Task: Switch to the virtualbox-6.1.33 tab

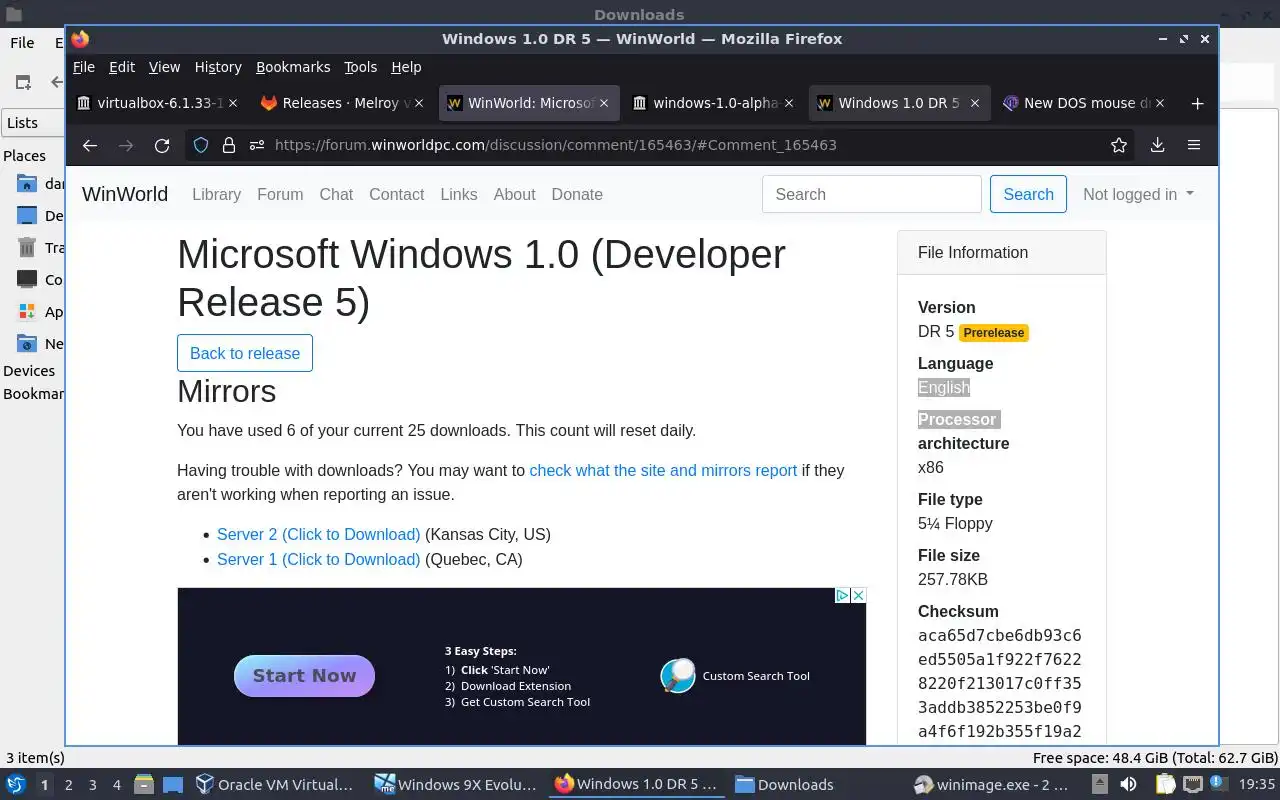Action: [x=156, y=103]
